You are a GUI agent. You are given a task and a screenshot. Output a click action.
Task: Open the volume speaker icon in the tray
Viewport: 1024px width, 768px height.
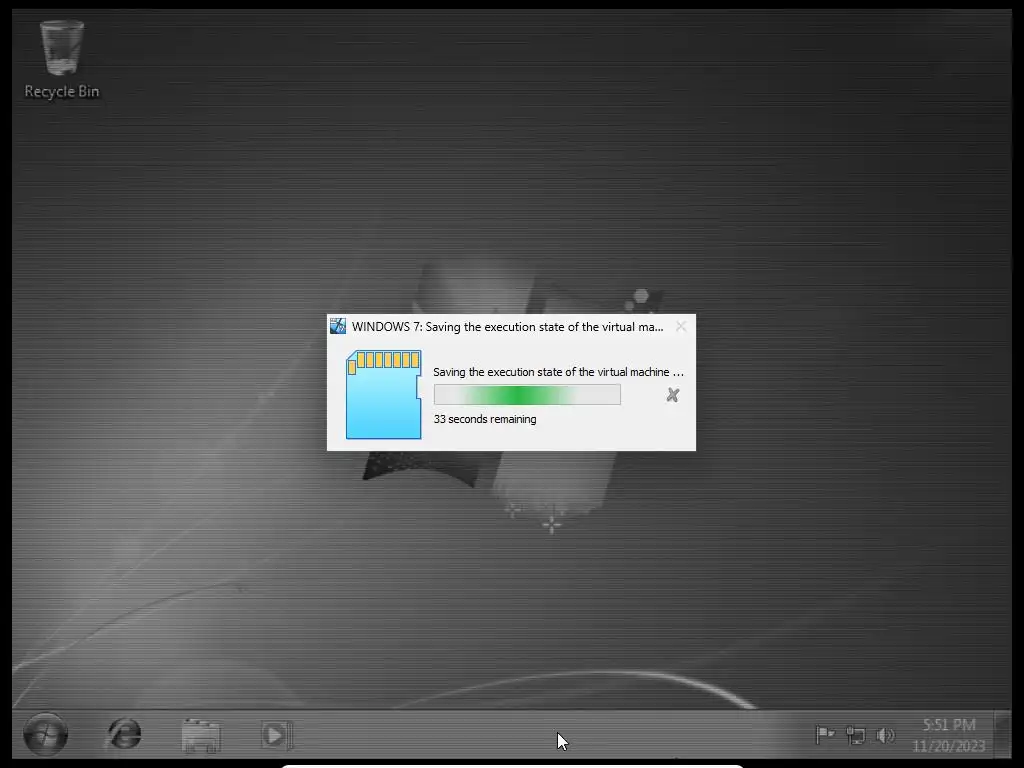click(885, 735)
